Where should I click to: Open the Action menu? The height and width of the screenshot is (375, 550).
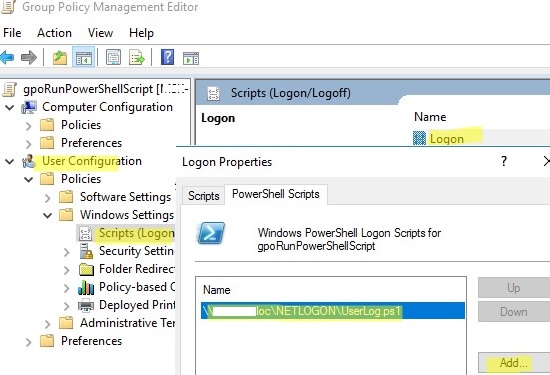pyautogui.click(x=54, y=33)
